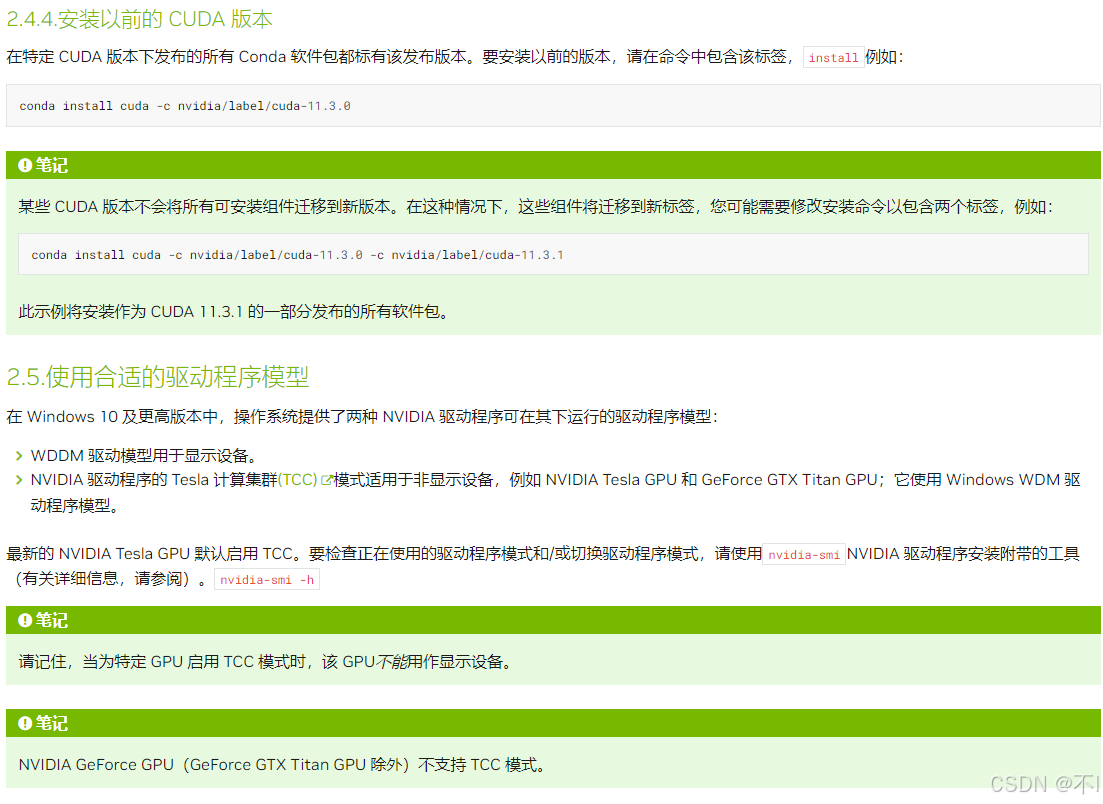The width and height of the screenshot is (1103, 804).
Task: Click the green arrow bullet before NVIDIA 驱动程序的 Tesla
Action: 18,479
